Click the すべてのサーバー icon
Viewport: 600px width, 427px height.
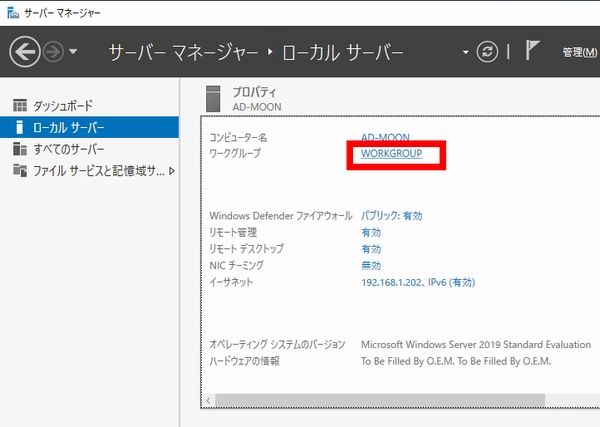tap(20, 149)
